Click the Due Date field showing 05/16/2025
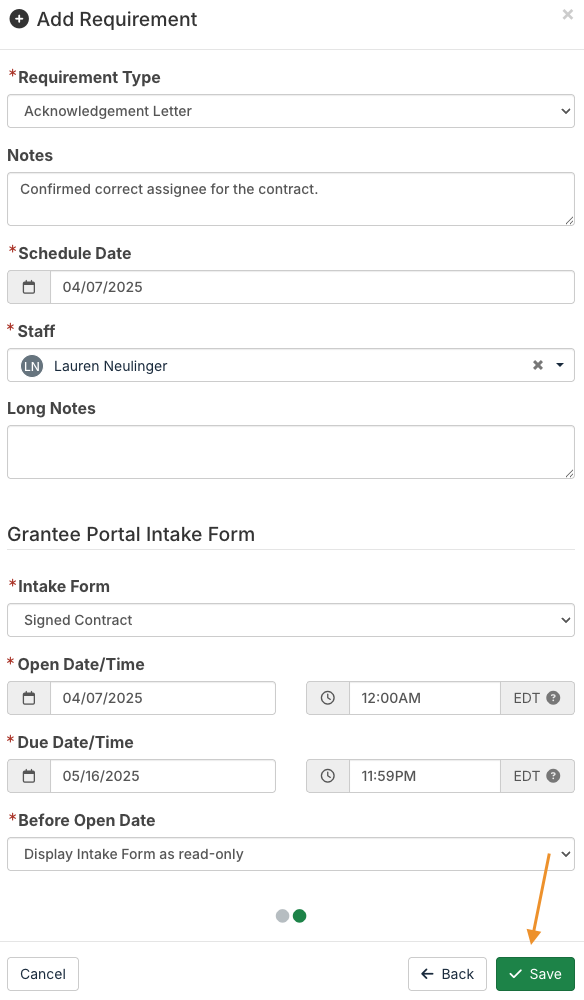 [x=163, y=776]
